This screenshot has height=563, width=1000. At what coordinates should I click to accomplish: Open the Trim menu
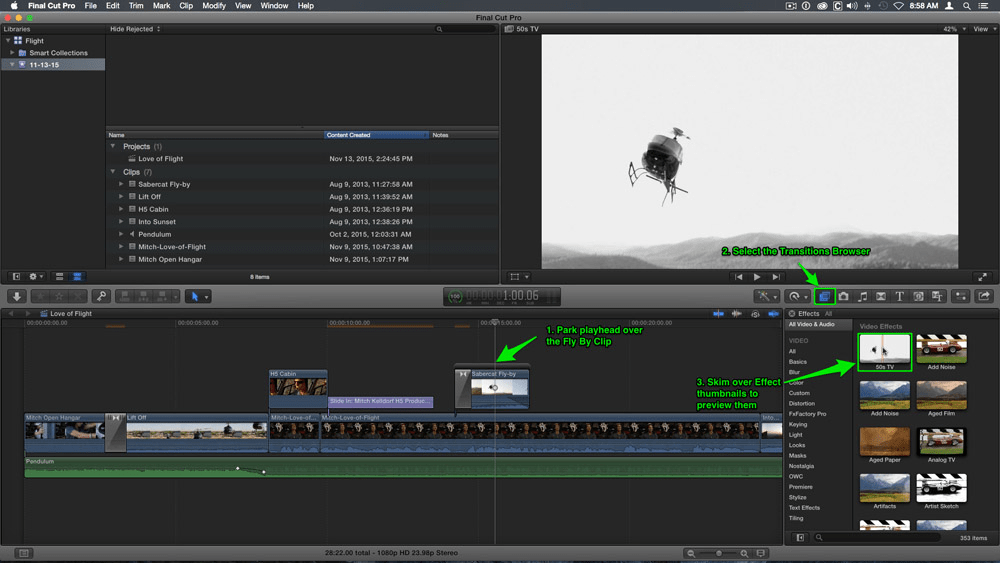[x=136, y=6]
